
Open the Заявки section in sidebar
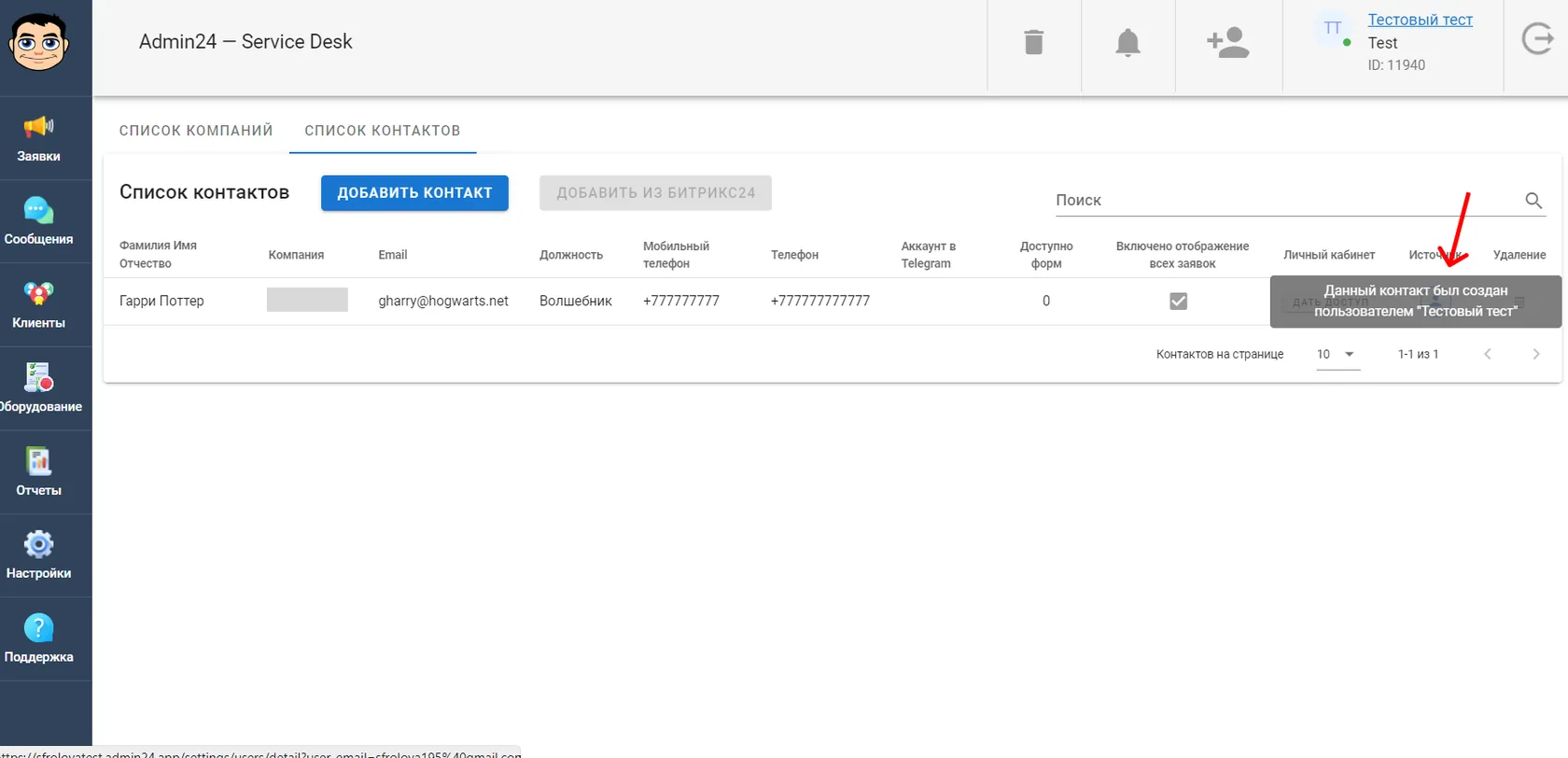(x=38, y=138)
